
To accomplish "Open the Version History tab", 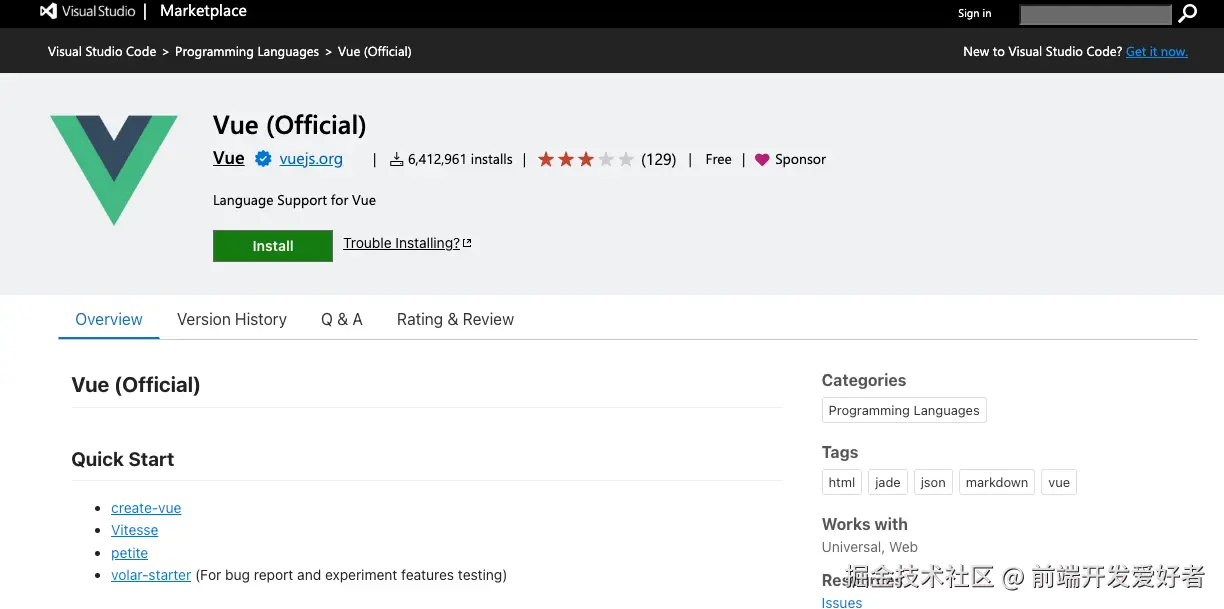I will coord(232,320).
